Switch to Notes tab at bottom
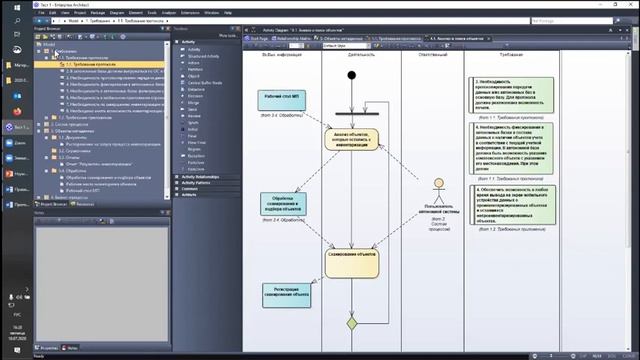This screenshot has width=640, height=360. click(x=70, y=348)
